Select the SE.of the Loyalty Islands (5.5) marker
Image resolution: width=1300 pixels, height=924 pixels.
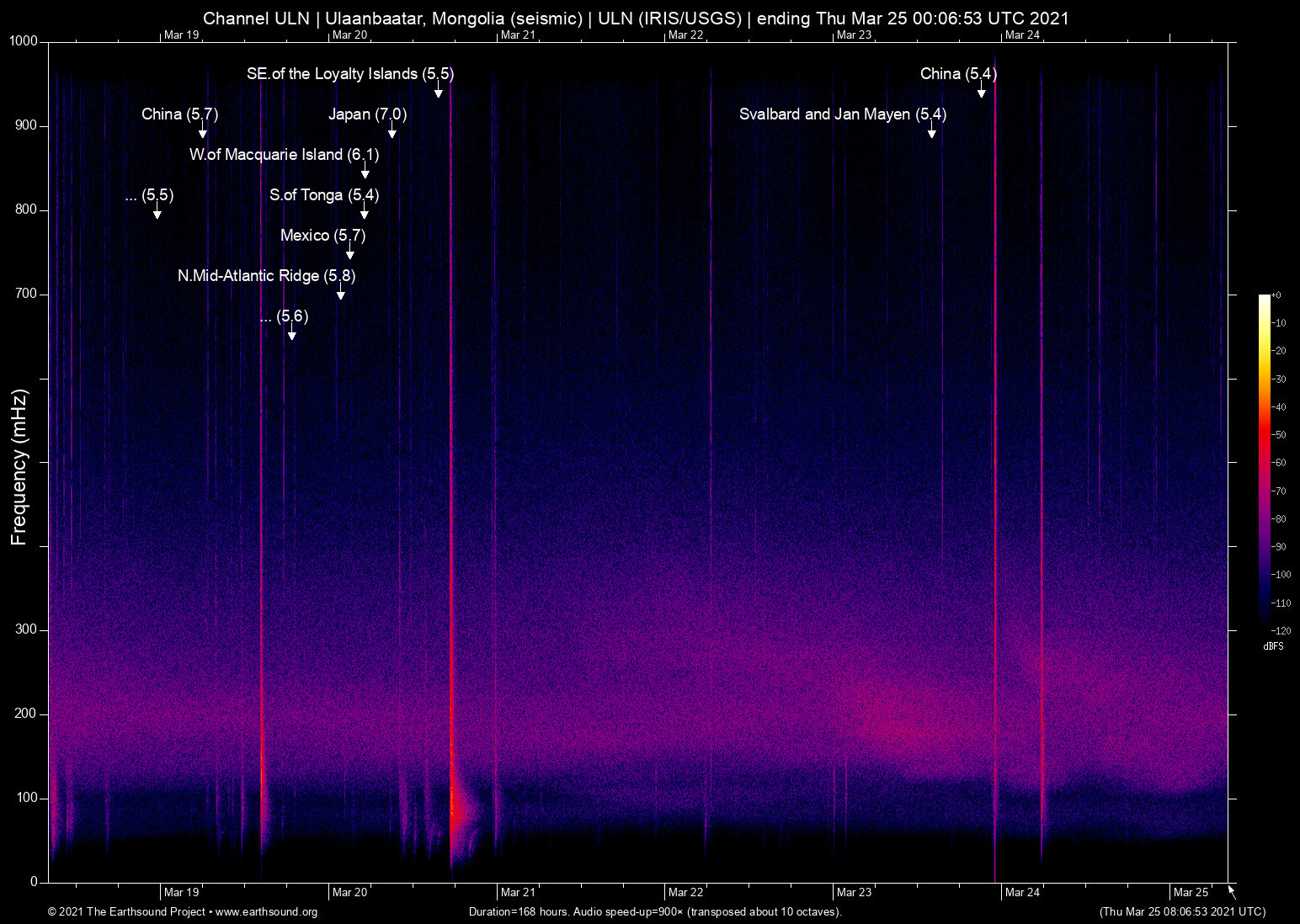[x=438, y=90]
